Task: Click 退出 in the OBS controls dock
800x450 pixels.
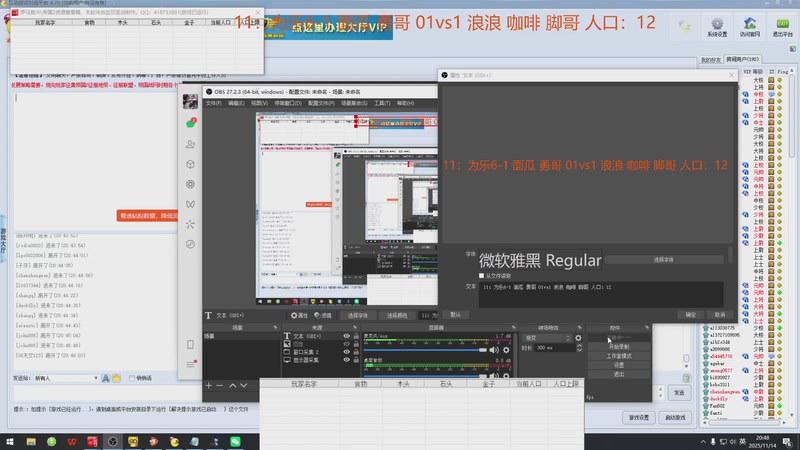Action: click(619, 374)
